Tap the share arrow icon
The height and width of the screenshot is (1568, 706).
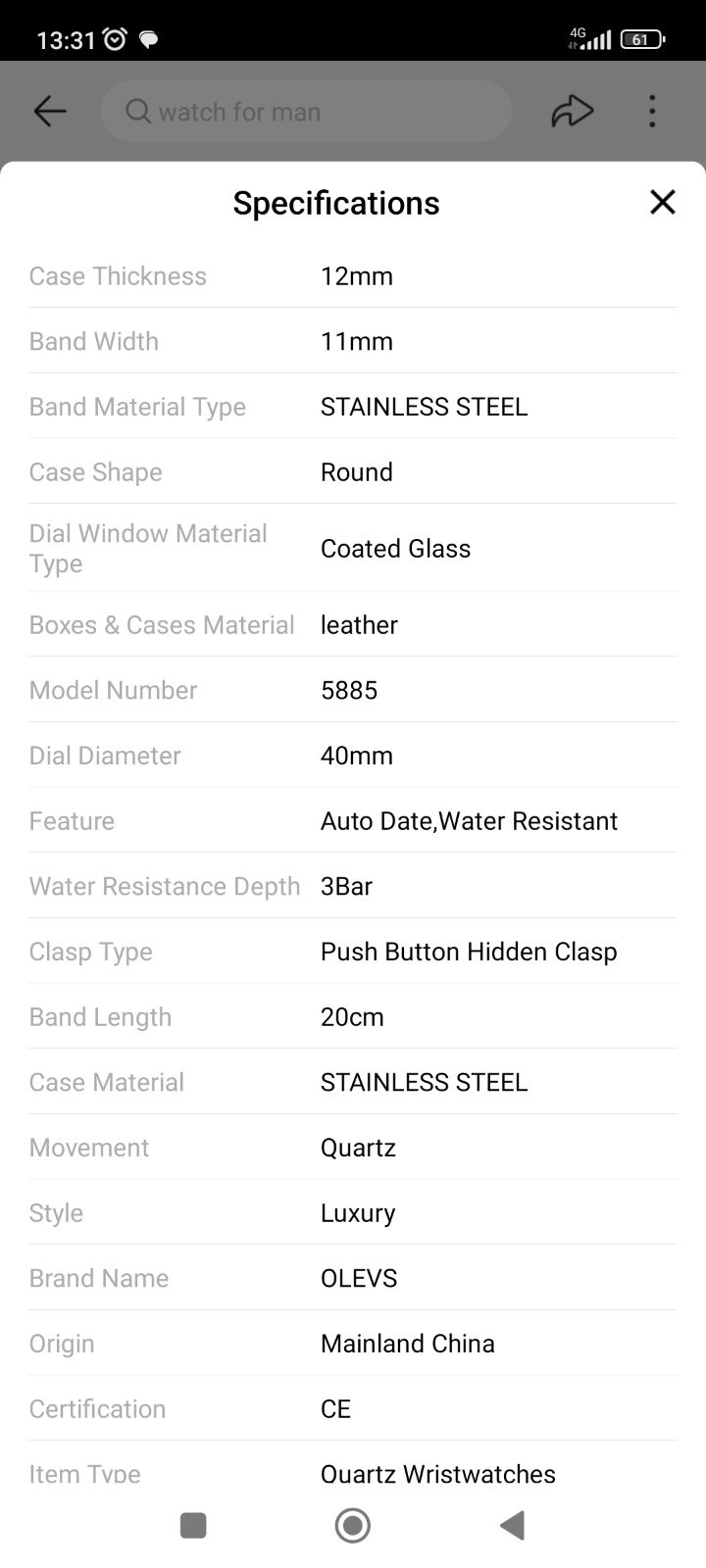[x=573, y=112]
